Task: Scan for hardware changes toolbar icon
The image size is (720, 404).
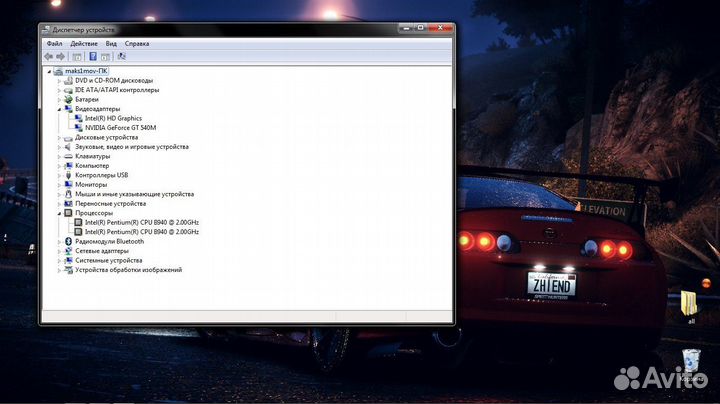Action: pyautogui.click(x=121, y=56)
